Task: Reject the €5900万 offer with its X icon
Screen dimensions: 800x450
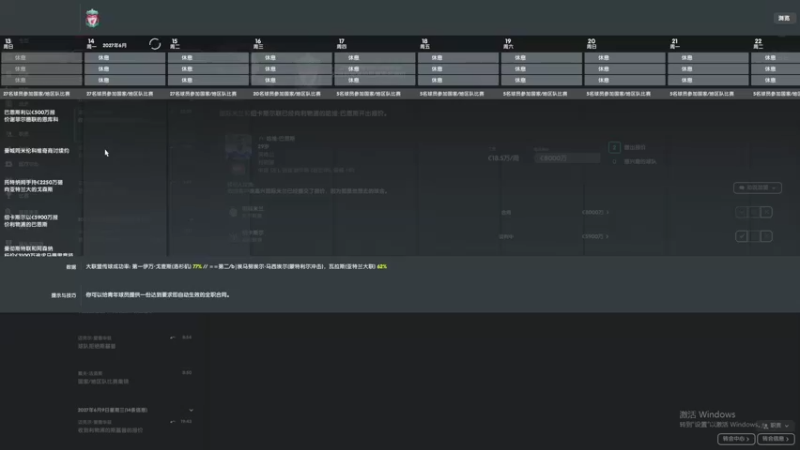Action: 766,236
